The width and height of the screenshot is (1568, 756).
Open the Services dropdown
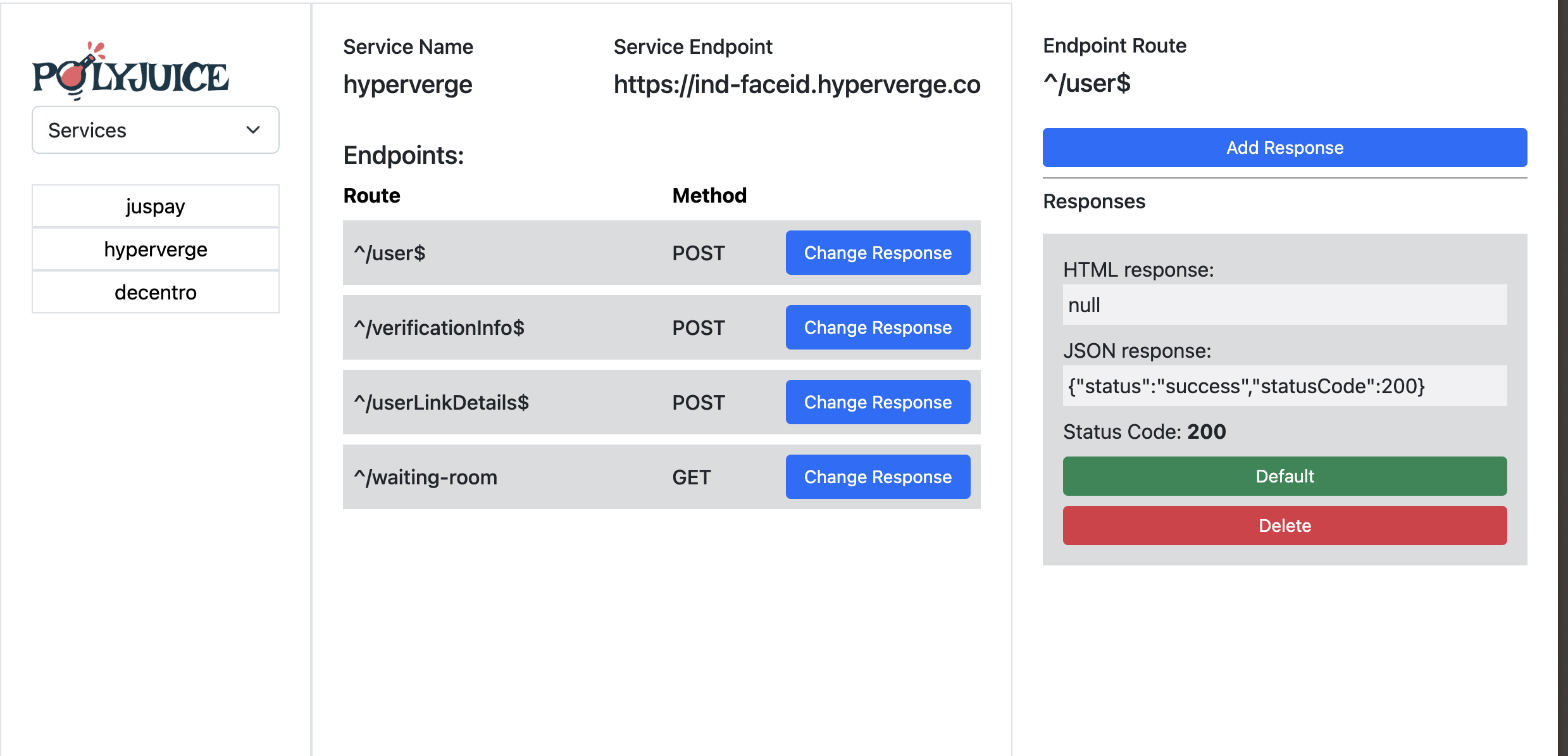click(156, 130)
